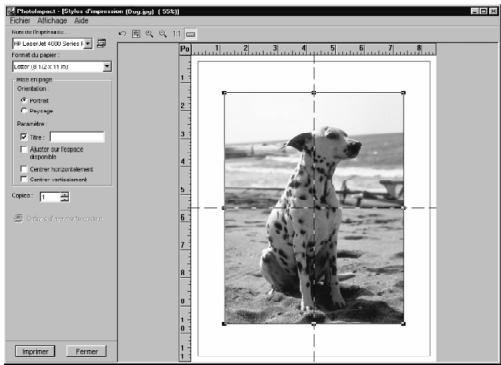Click the bottom-left resize handle of the photo

pos(224,324)
